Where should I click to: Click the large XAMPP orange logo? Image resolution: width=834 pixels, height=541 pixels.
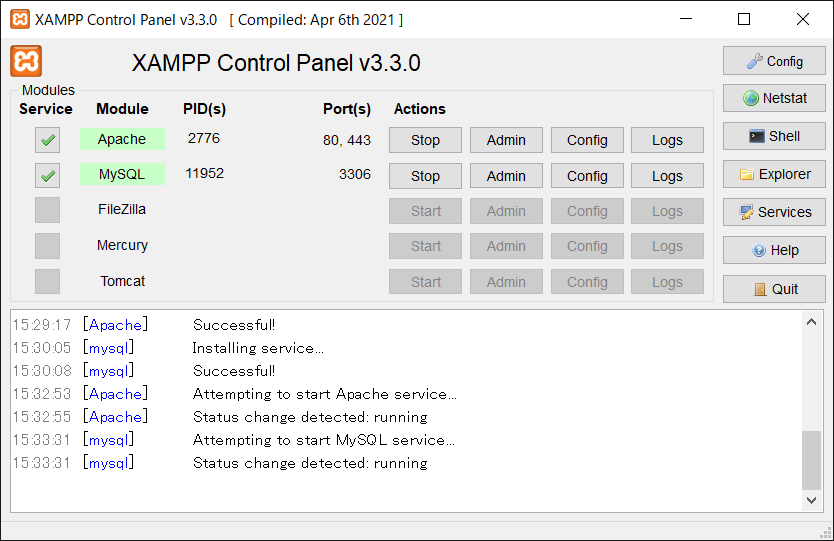pyautogui.click(x=26, y=61)
